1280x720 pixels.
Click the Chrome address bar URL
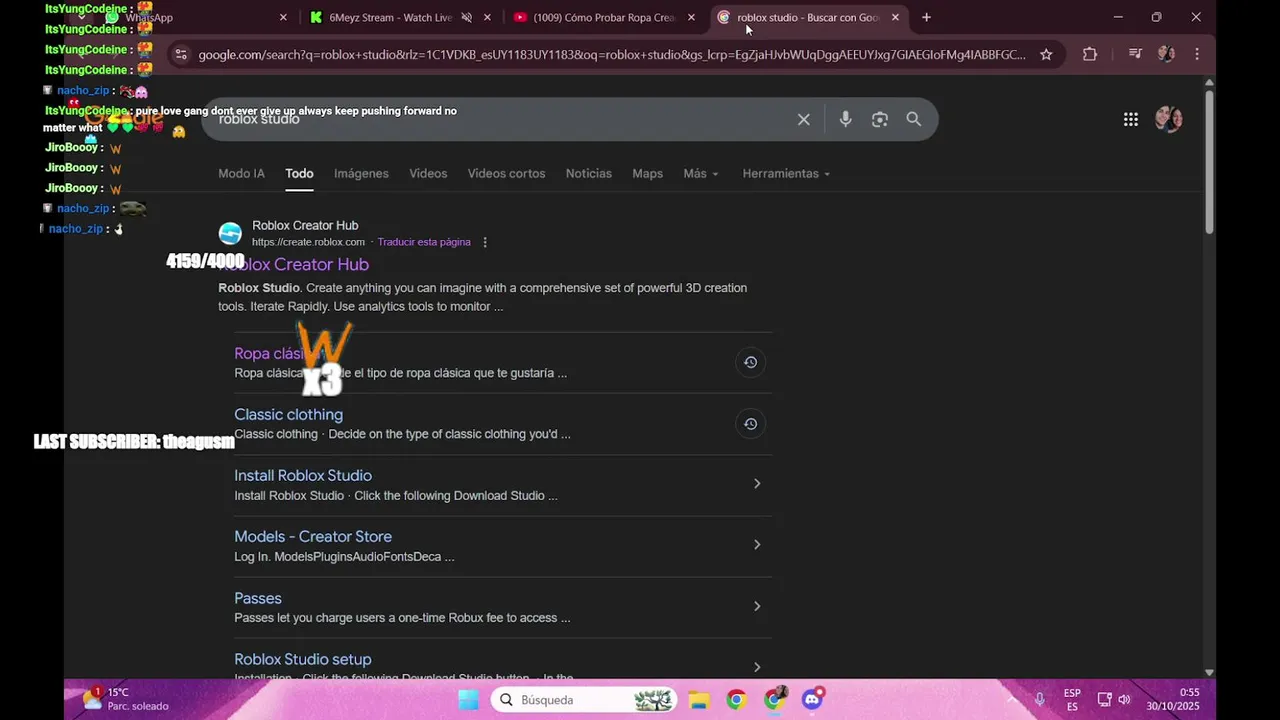tap(612, 55)
